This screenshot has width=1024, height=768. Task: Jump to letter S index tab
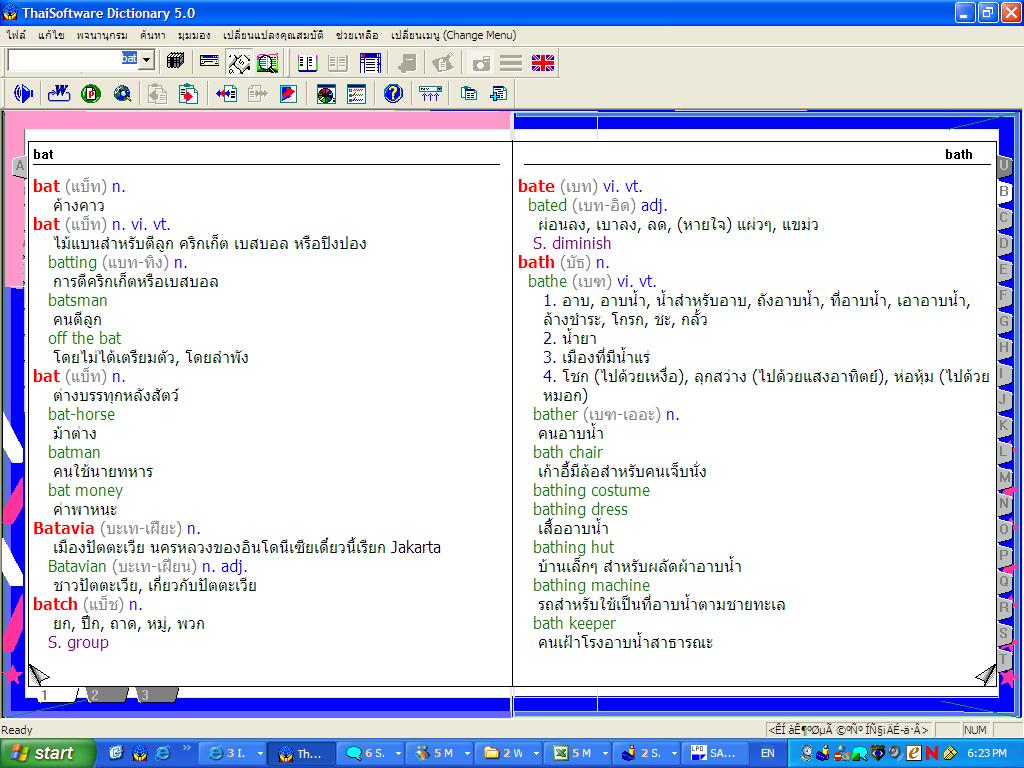[x=1004, y=633]
